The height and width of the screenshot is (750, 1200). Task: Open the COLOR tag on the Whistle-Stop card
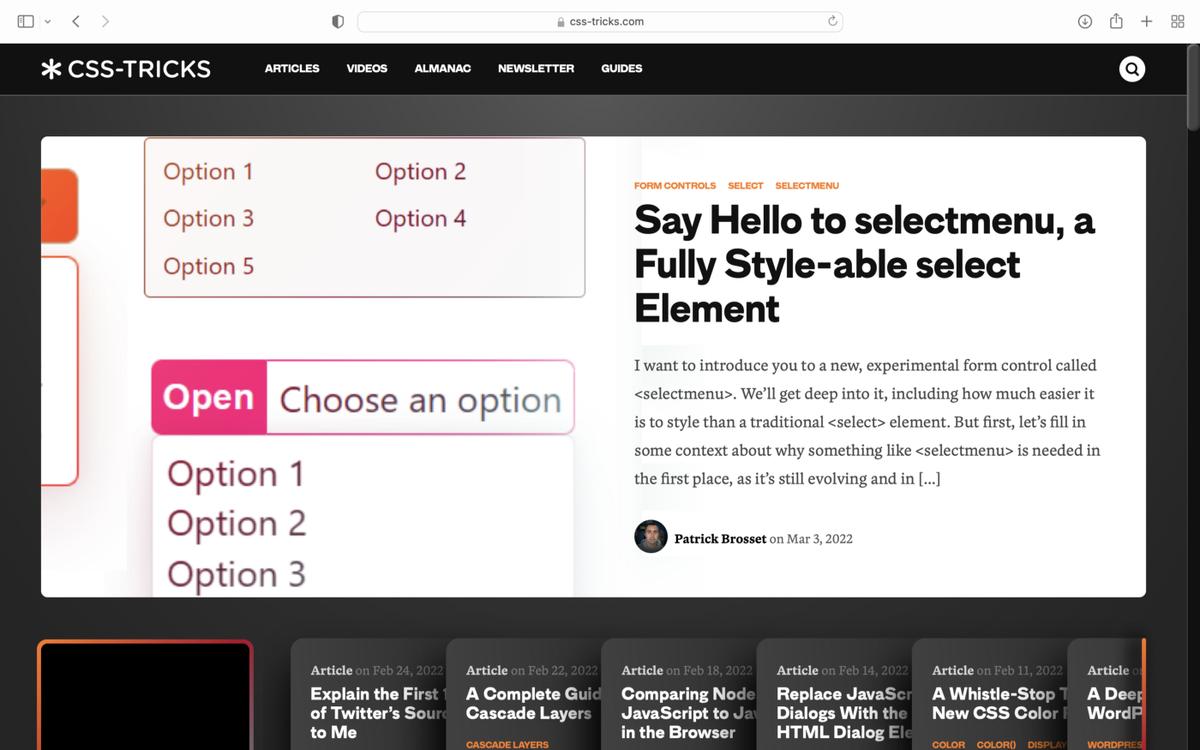[x=949, y=745]
